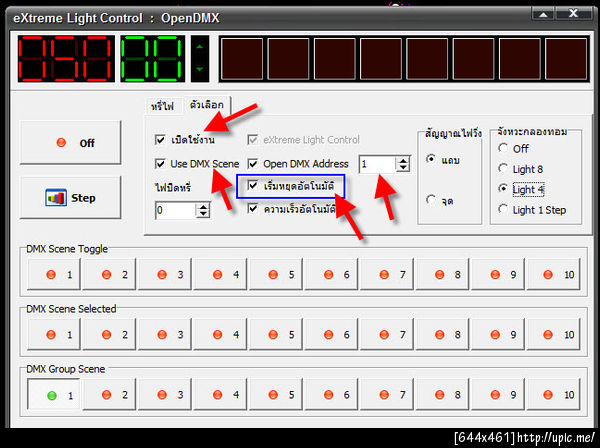The height and width of the screenshot is (448, 600).
Task: Click the Off power button
Action: (x=70, y=143)
